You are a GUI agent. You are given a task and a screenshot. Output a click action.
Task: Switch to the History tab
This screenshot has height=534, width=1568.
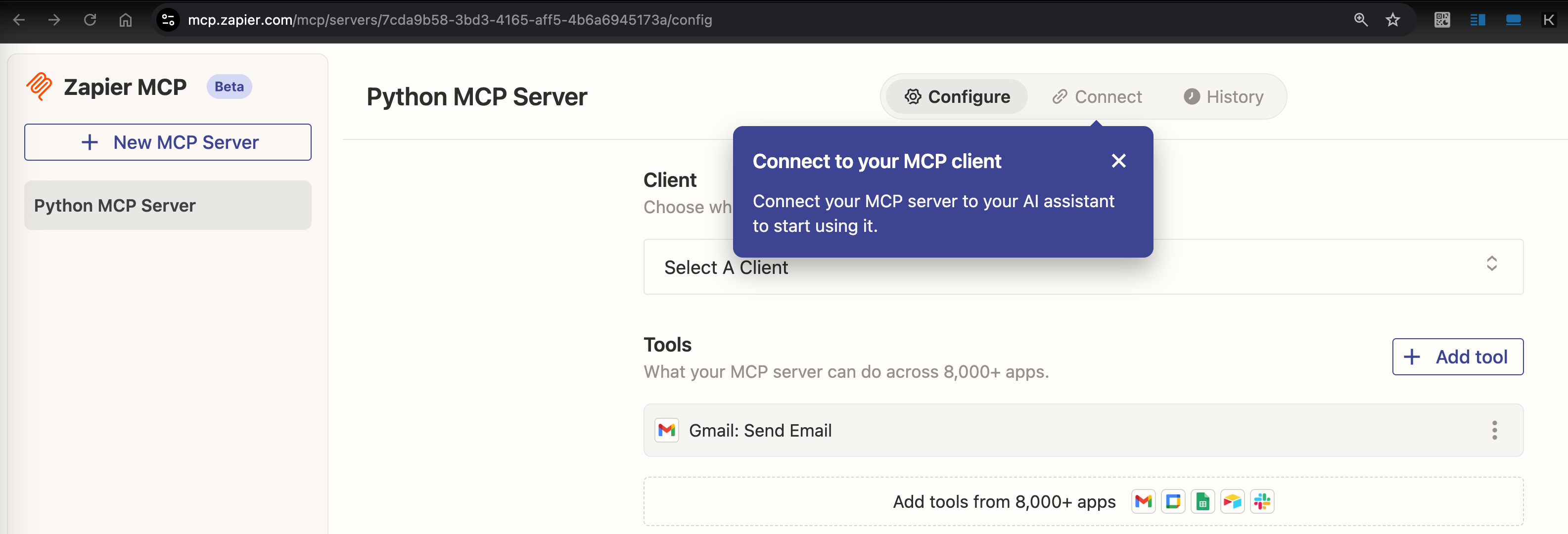(x=1223, y=97)
